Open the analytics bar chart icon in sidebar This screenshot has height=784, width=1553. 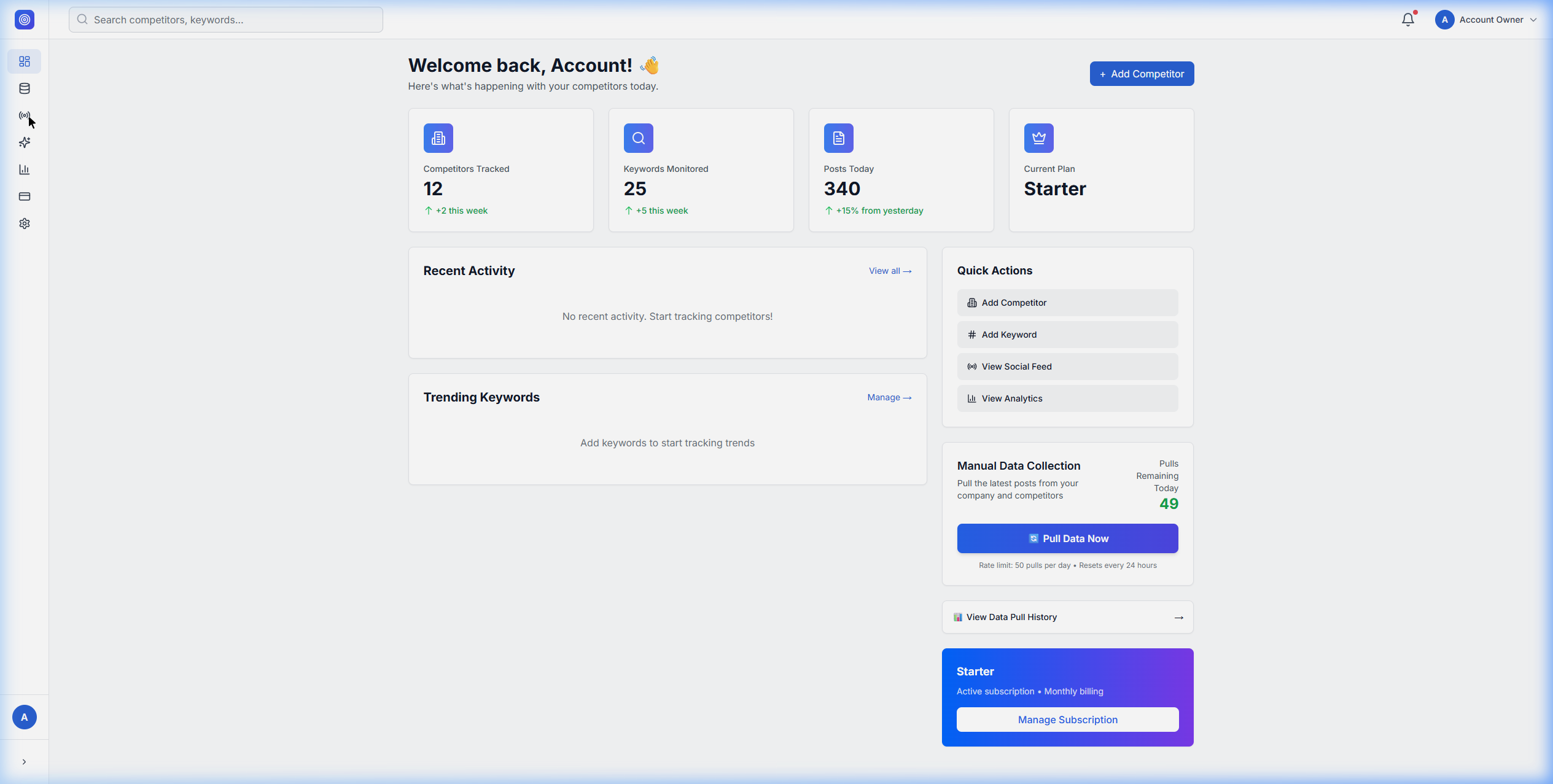coord(25,169)
